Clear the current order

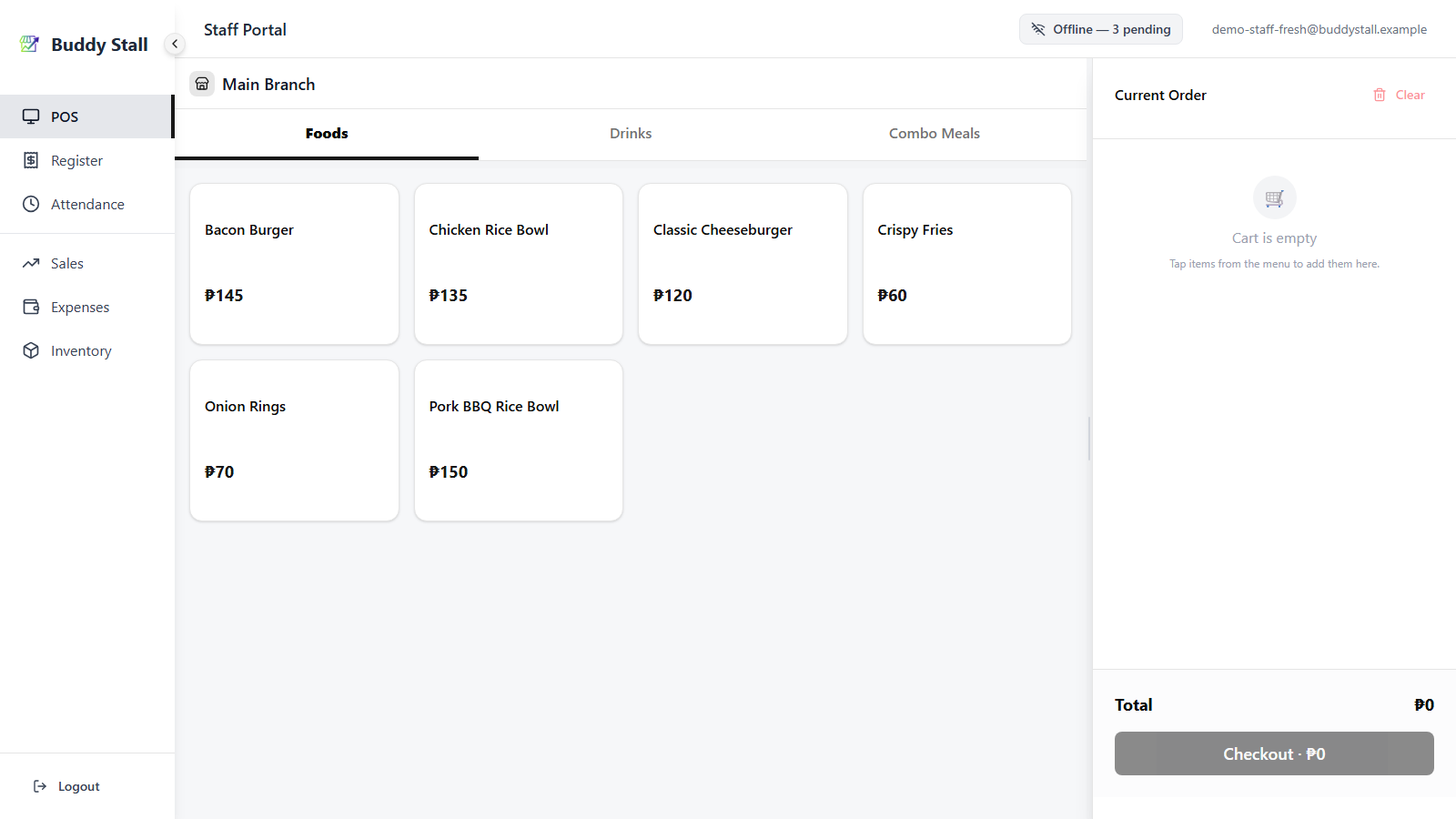1400,95
